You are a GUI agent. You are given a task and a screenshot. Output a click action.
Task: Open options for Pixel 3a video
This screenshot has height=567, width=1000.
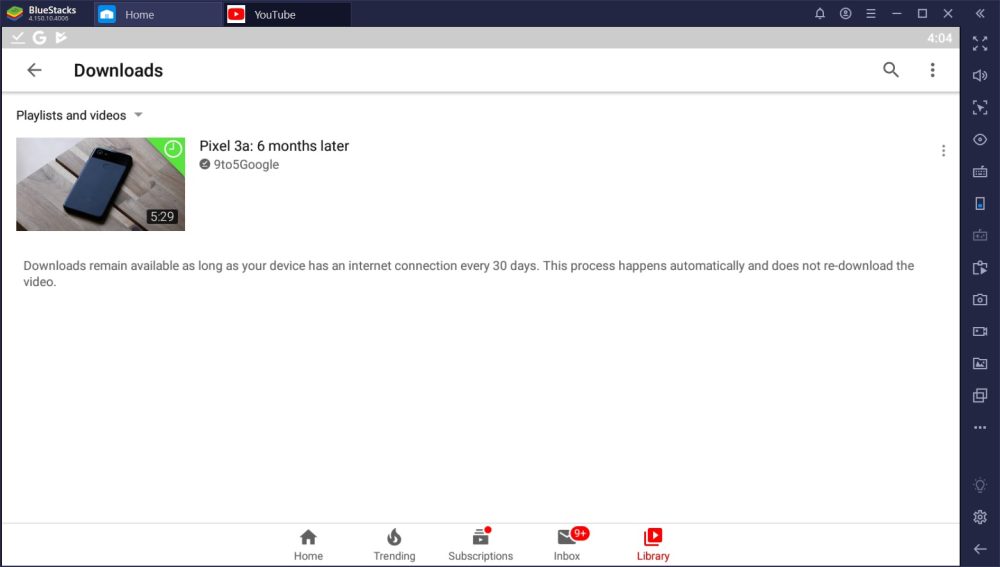point(943,151)
